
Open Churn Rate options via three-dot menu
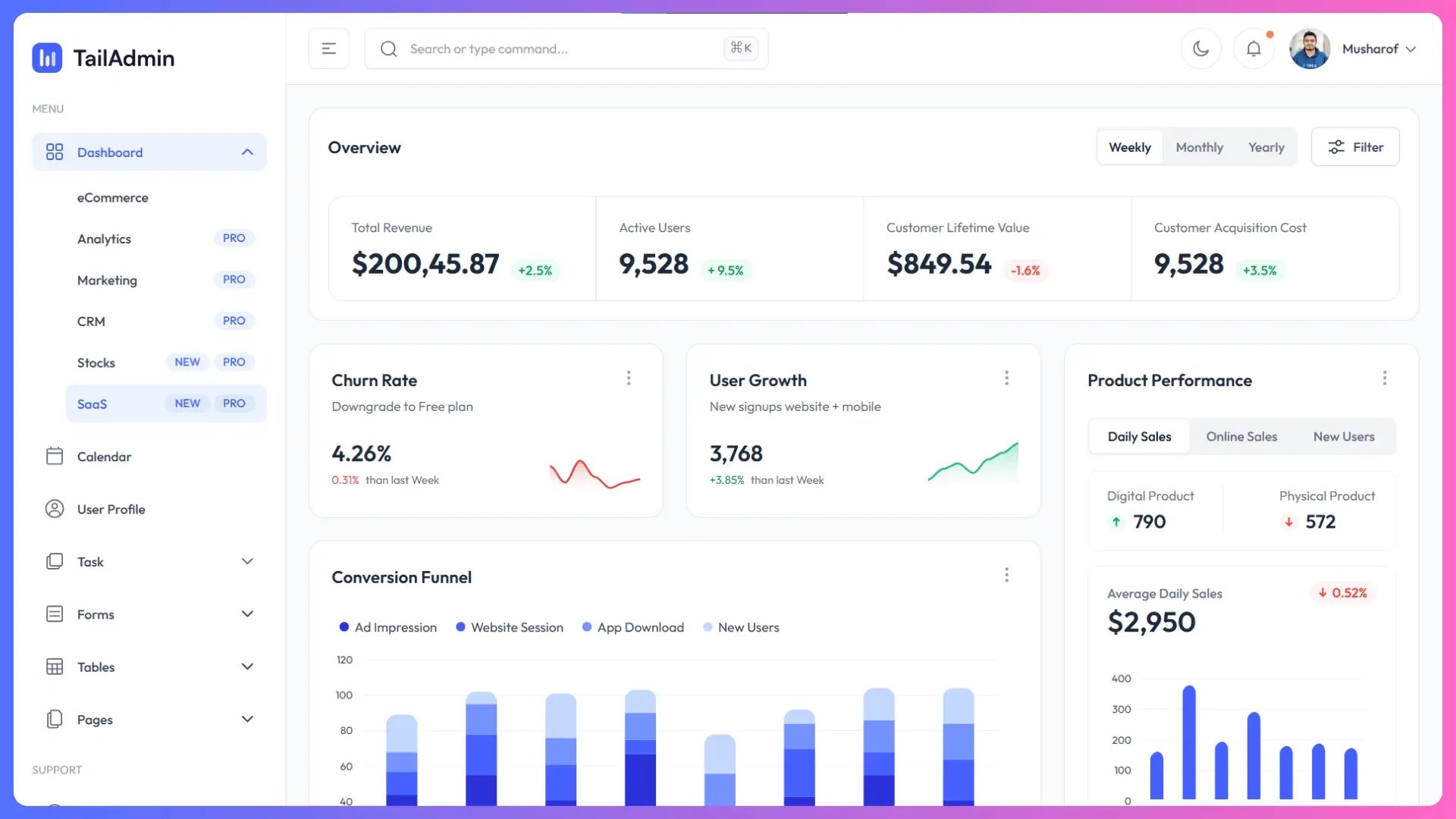click(629, 378)
